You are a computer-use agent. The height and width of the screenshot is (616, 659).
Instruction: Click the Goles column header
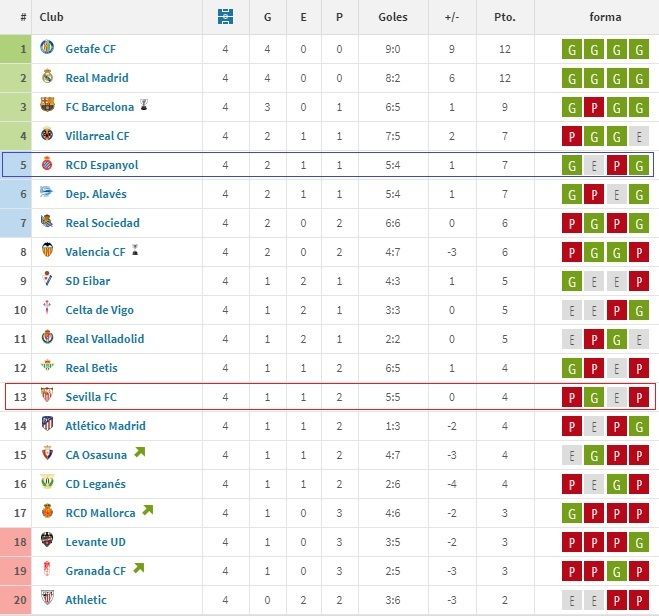coord(393,17)
